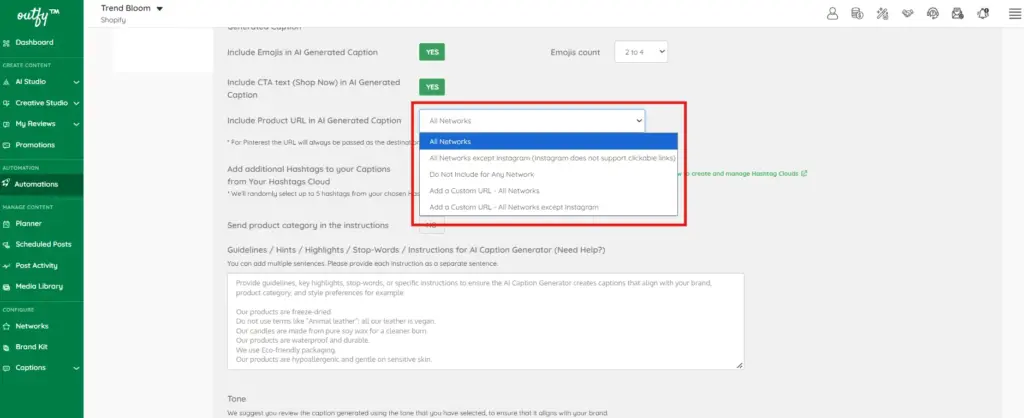Select Do Not Include for Any Network
This screenshot has width=1024, height=418.
pos(549,174)
